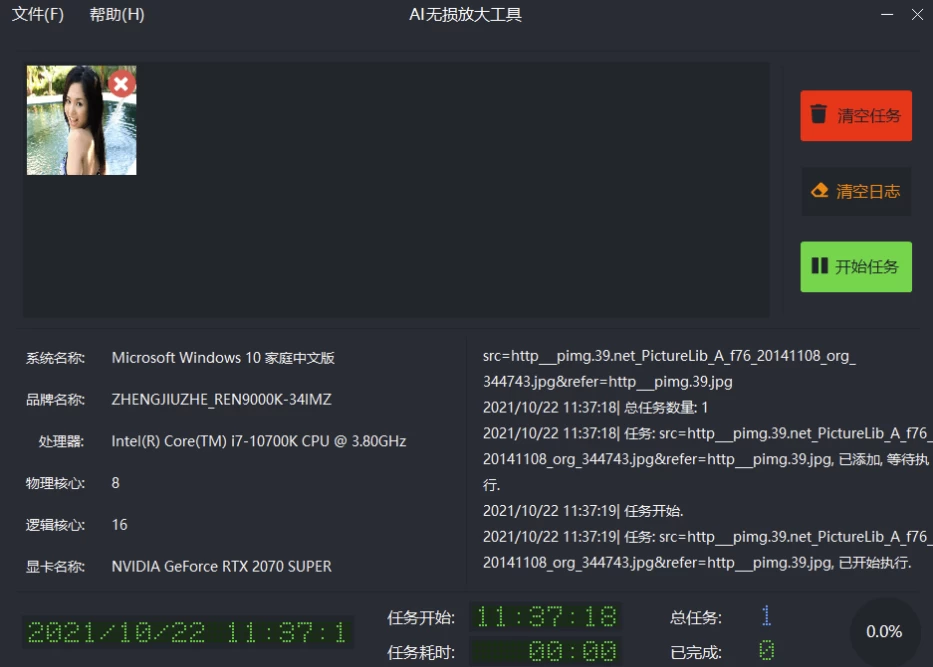Image resolution: width=933 pixels, height=667 pixels.
Task: Close the application window
Action: pos(917,15)
